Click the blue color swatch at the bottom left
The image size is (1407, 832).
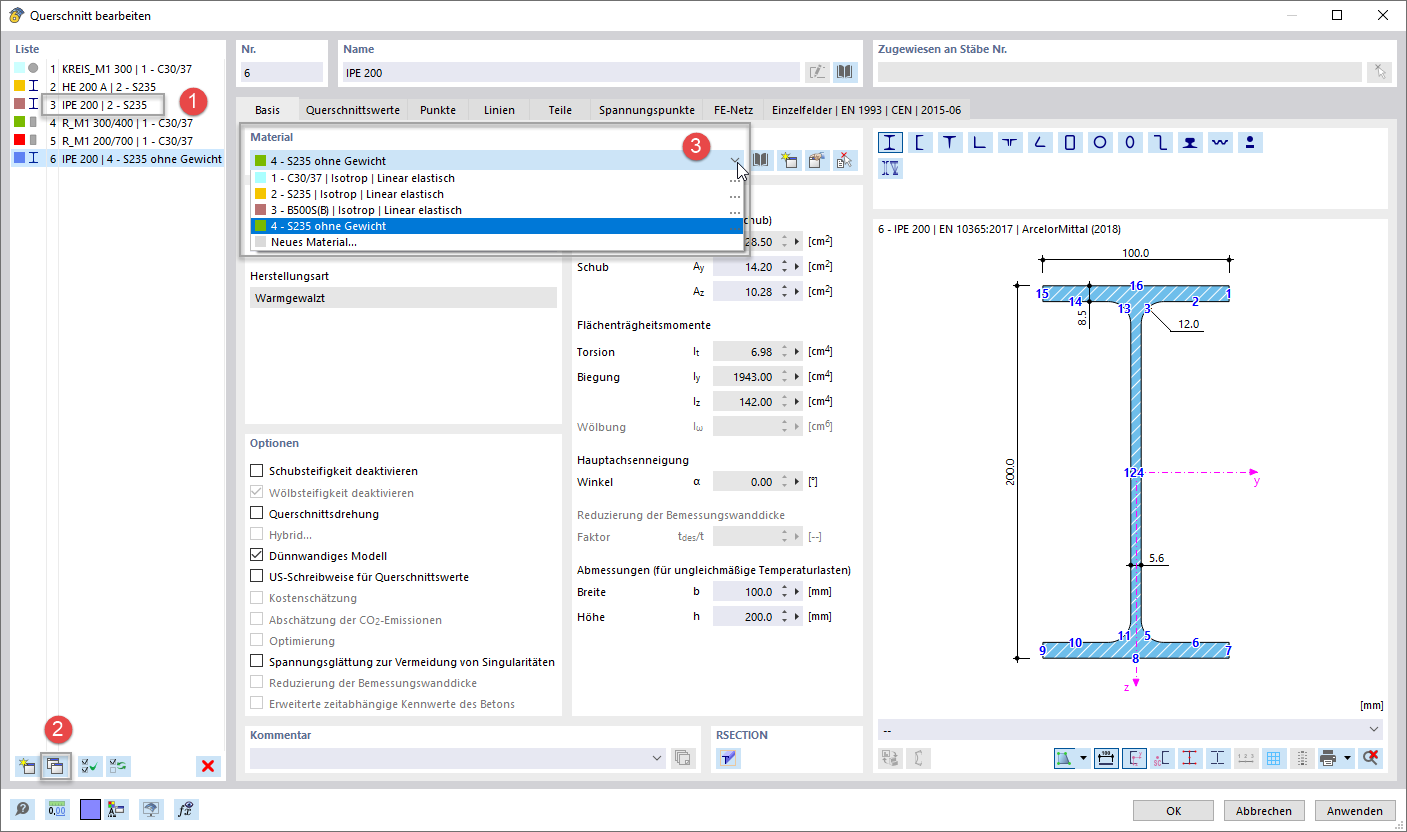tap(91, 809)
